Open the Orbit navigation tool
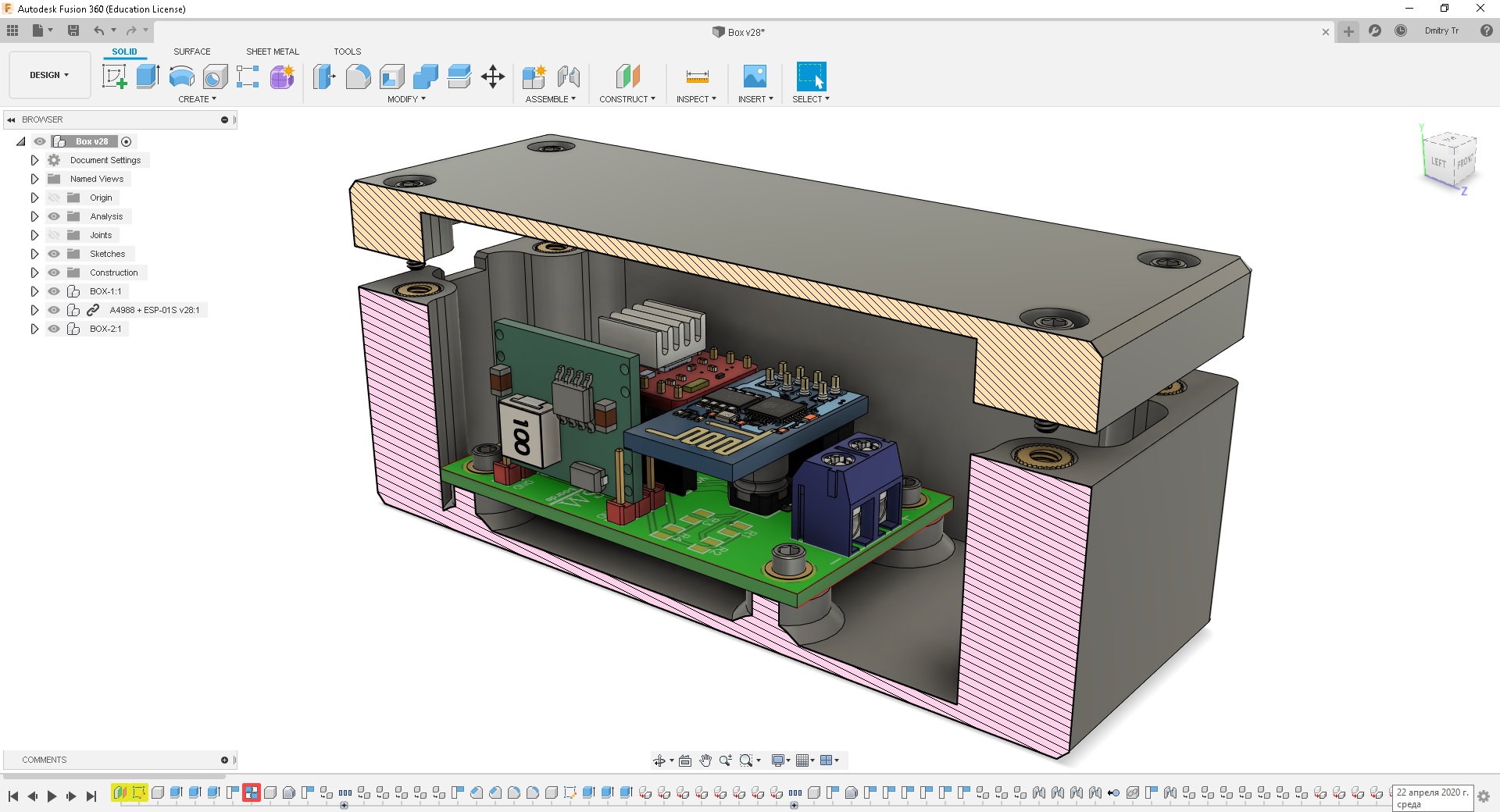The width and height of the screenshot is (1500, 812). point(659,760)
